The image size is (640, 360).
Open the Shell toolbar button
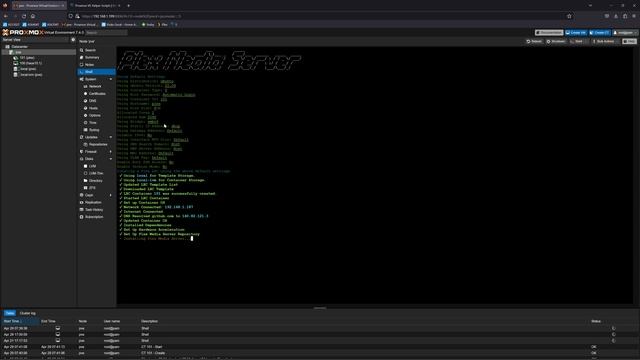pos(579,41)
